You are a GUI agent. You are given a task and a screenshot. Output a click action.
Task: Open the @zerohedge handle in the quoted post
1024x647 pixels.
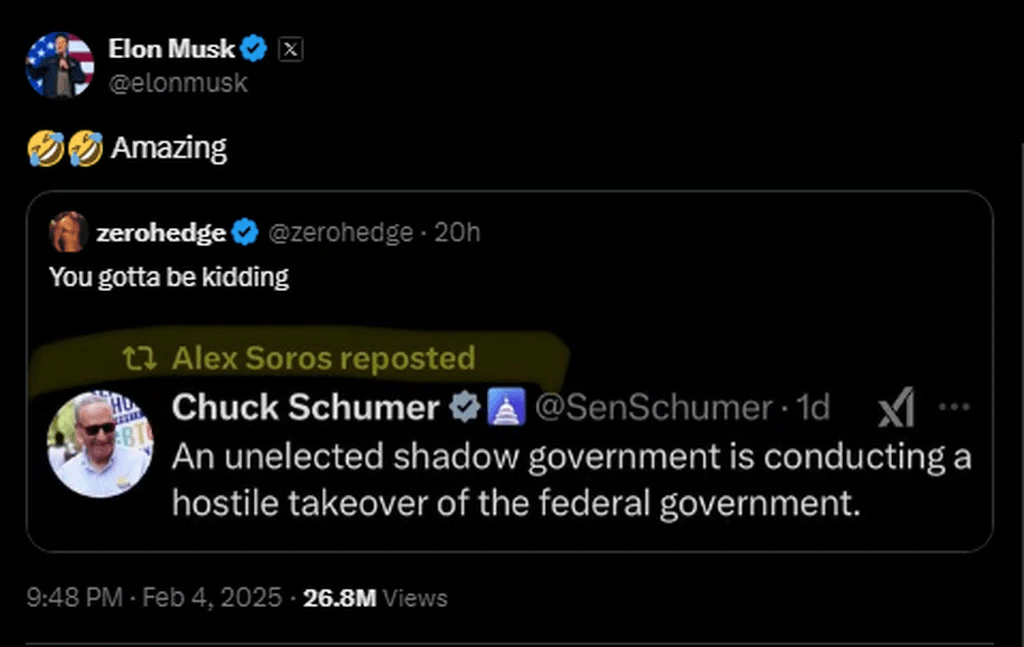pyautogui.click(x=340, y=233)
